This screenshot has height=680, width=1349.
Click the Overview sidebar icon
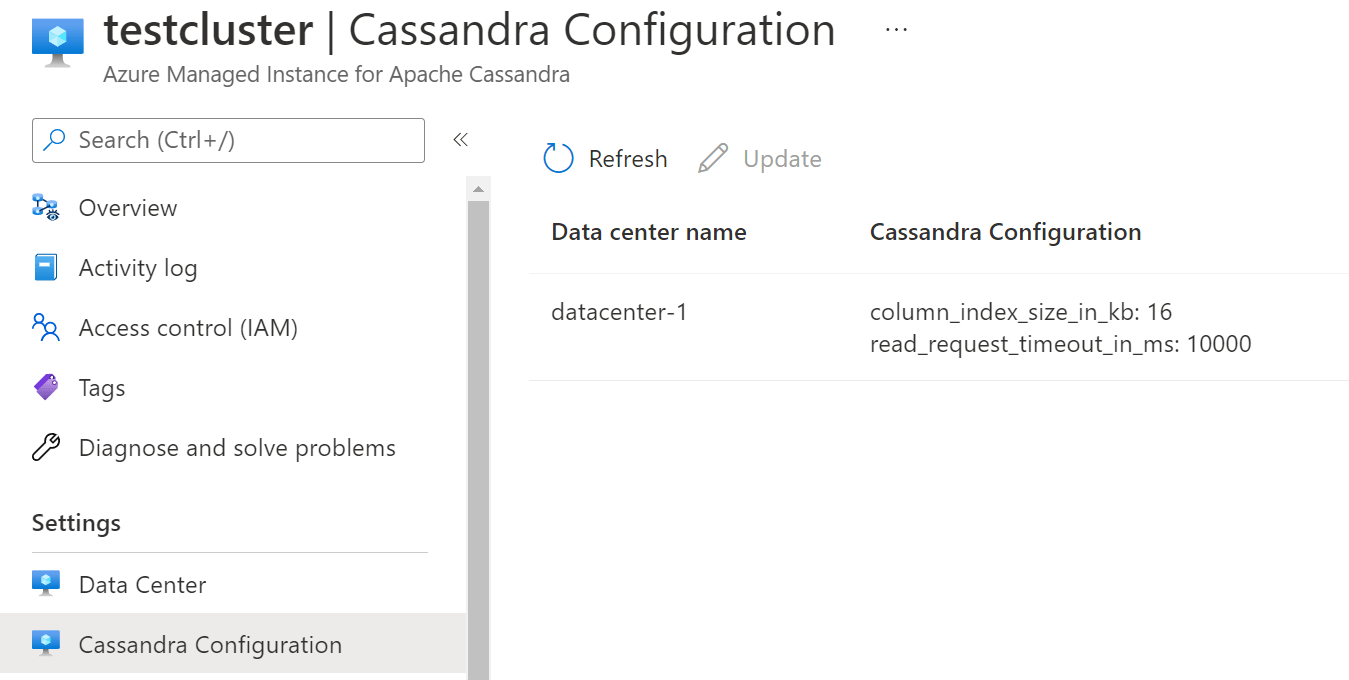[45, 207]
